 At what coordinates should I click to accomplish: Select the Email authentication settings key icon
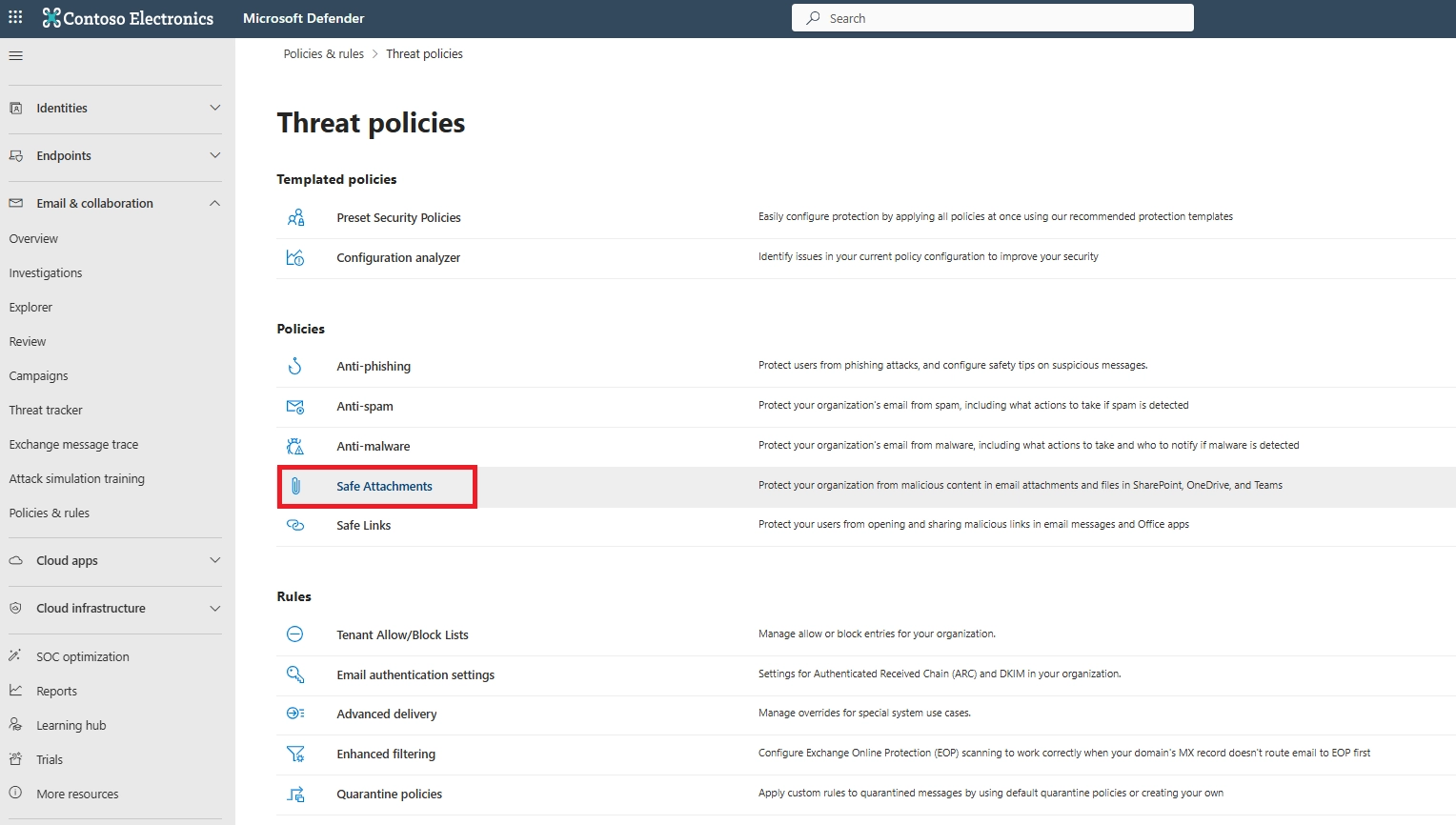tap(295, 674)
